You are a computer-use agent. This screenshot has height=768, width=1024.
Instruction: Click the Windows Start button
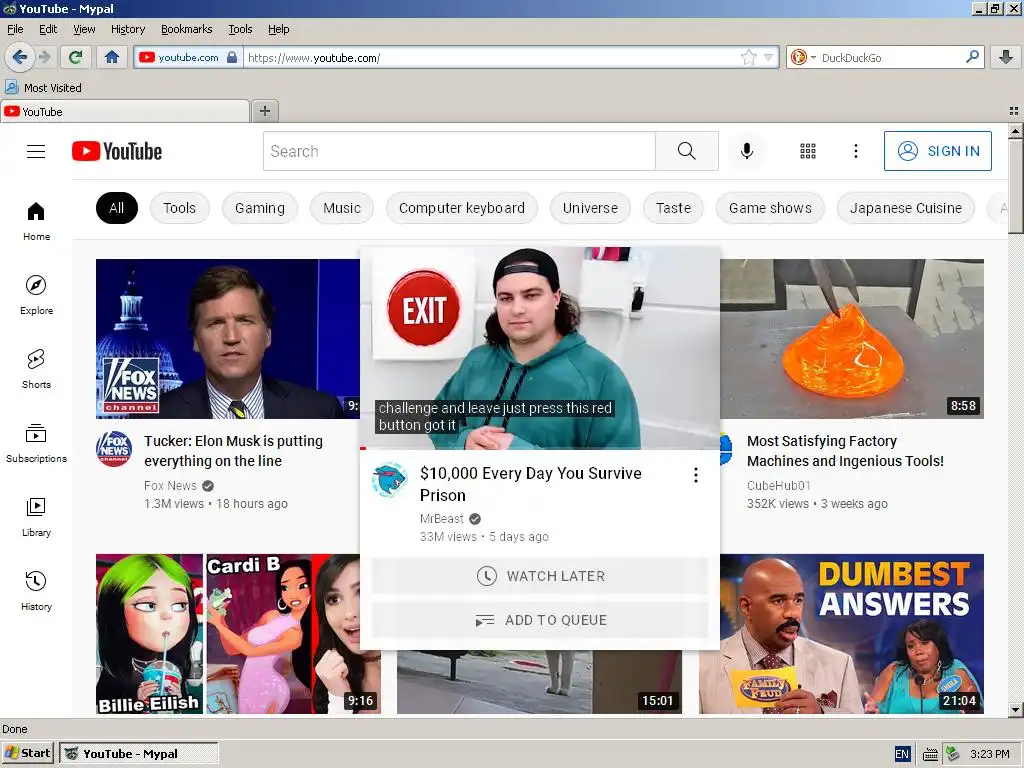[x=28, y=753]
